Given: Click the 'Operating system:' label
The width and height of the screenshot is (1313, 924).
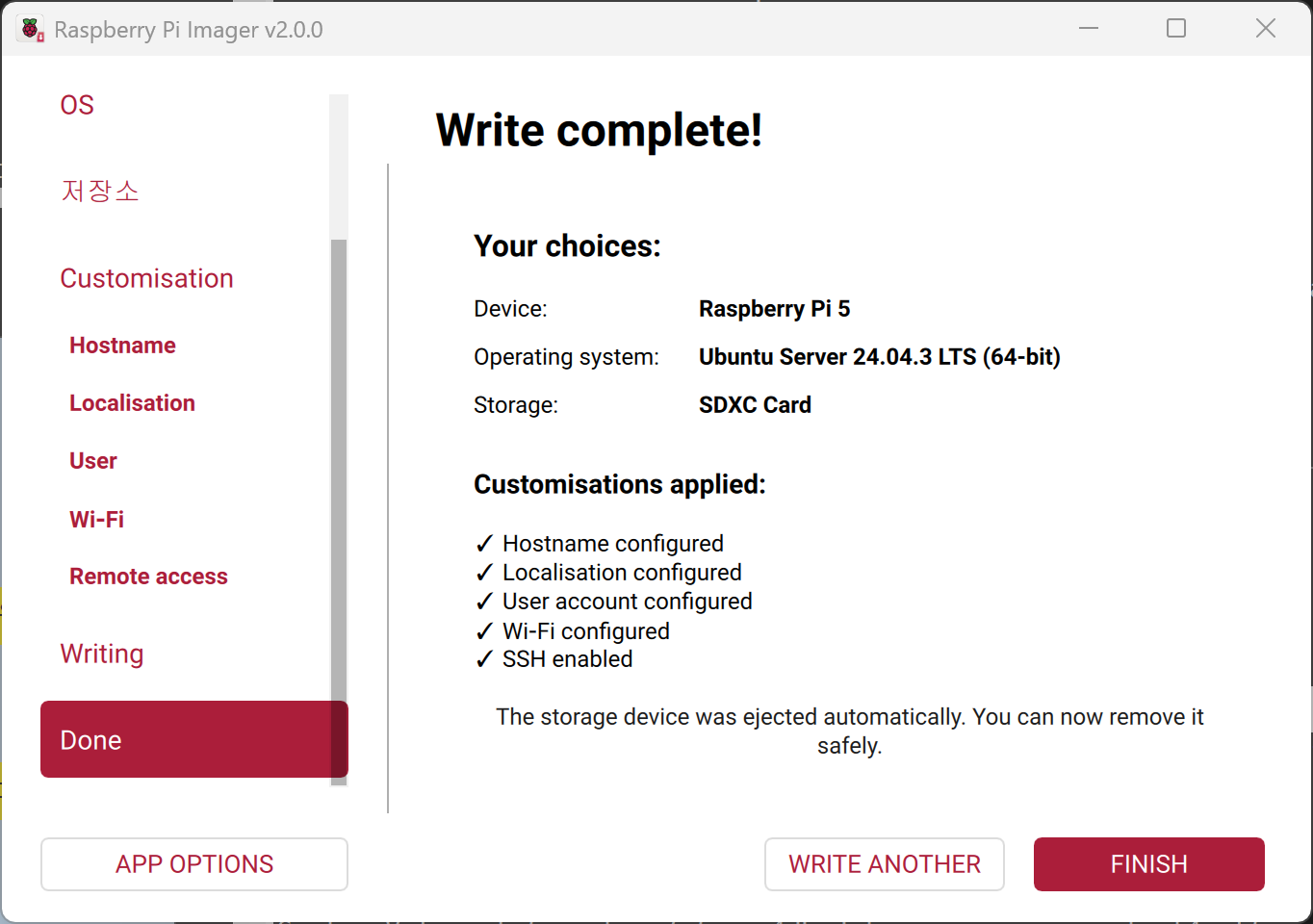Looking at the screenshot, I should pyautogui.click(x=566, y=357).
